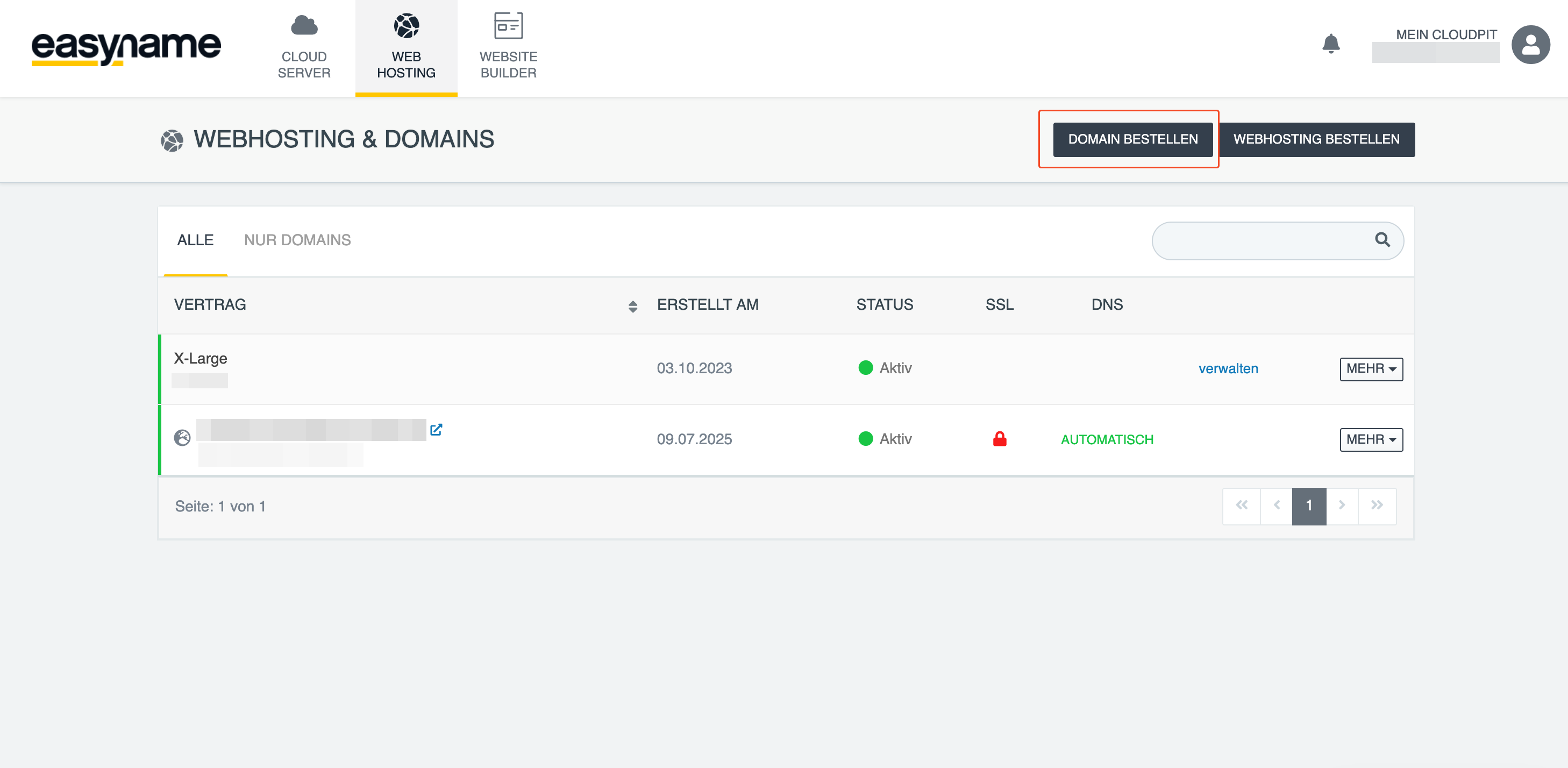Sort the table by Vertrag column

(x=632, y=305)
